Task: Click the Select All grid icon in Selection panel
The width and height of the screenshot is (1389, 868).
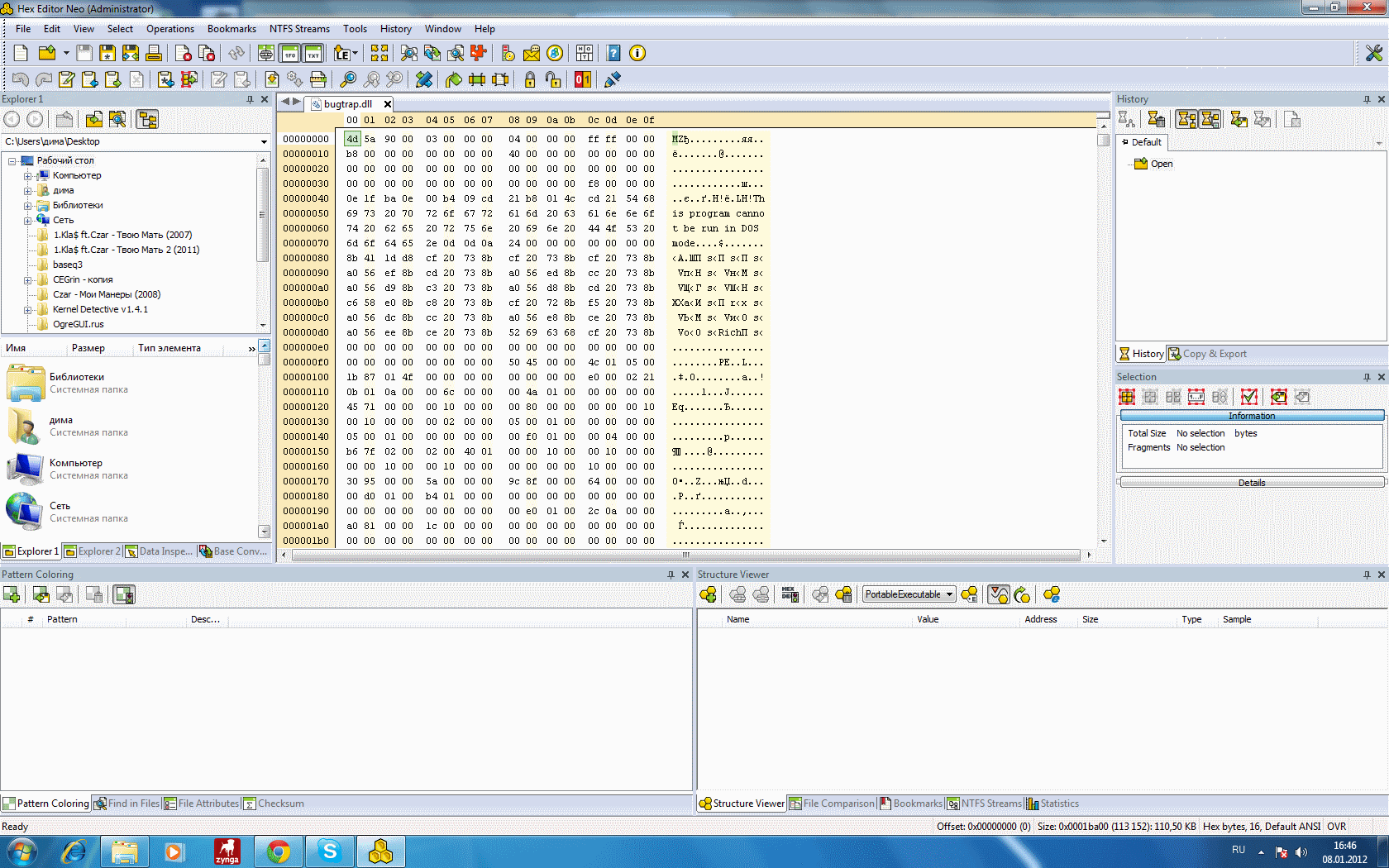Action: tap(1127, 397)
